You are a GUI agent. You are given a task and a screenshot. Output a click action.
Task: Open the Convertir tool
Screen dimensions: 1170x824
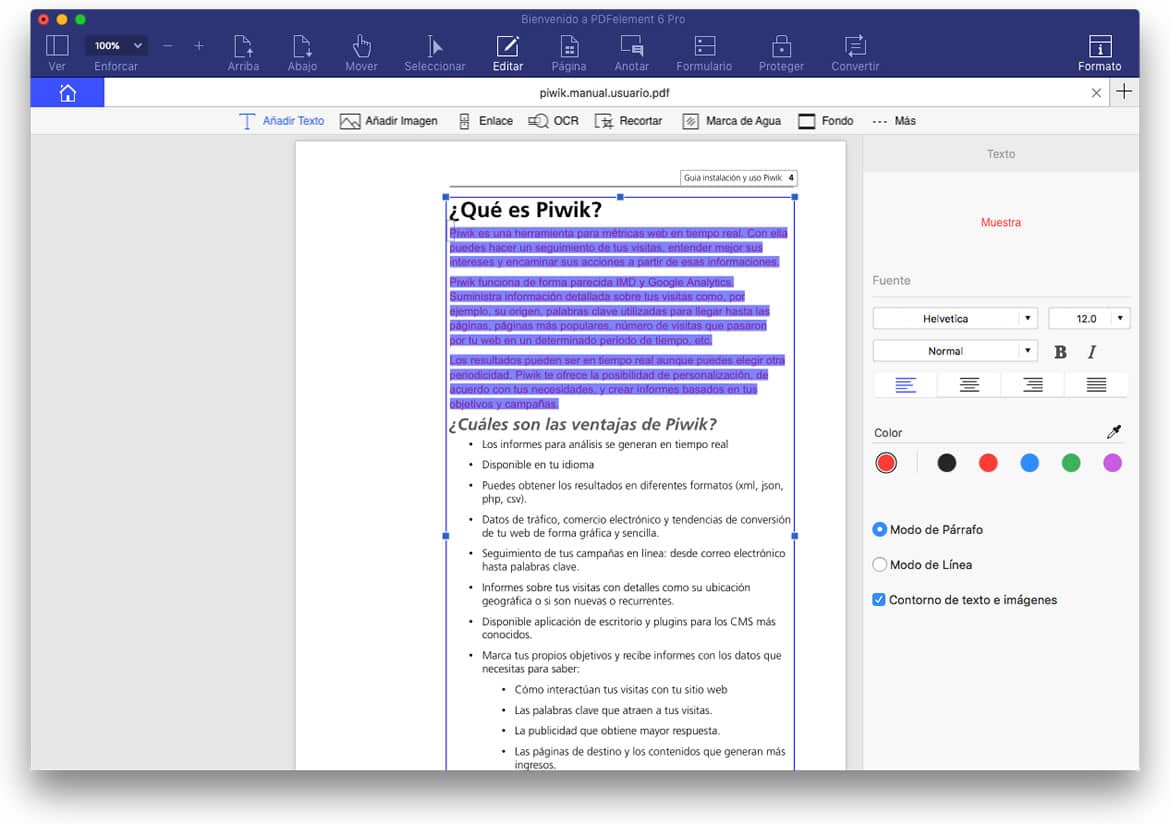(854, 46)
